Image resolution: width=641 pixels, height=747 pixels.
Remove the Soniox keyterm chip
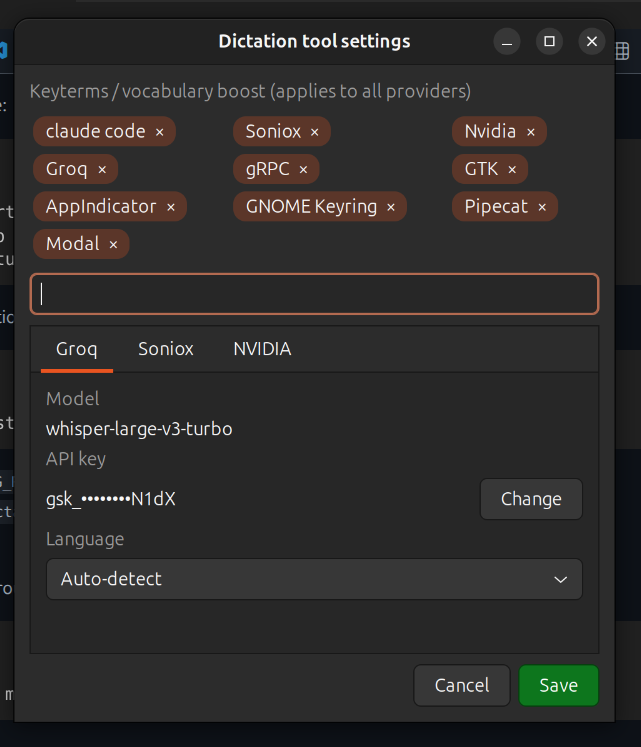(x=315, y=132)
